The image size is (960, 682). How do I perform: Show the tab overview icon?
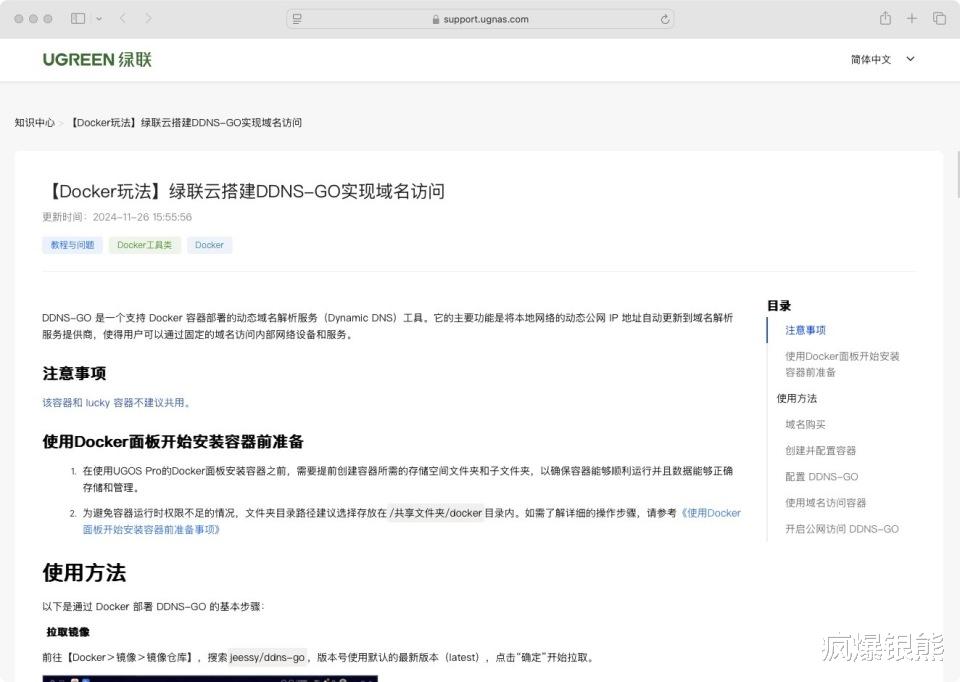click(939, 18)
